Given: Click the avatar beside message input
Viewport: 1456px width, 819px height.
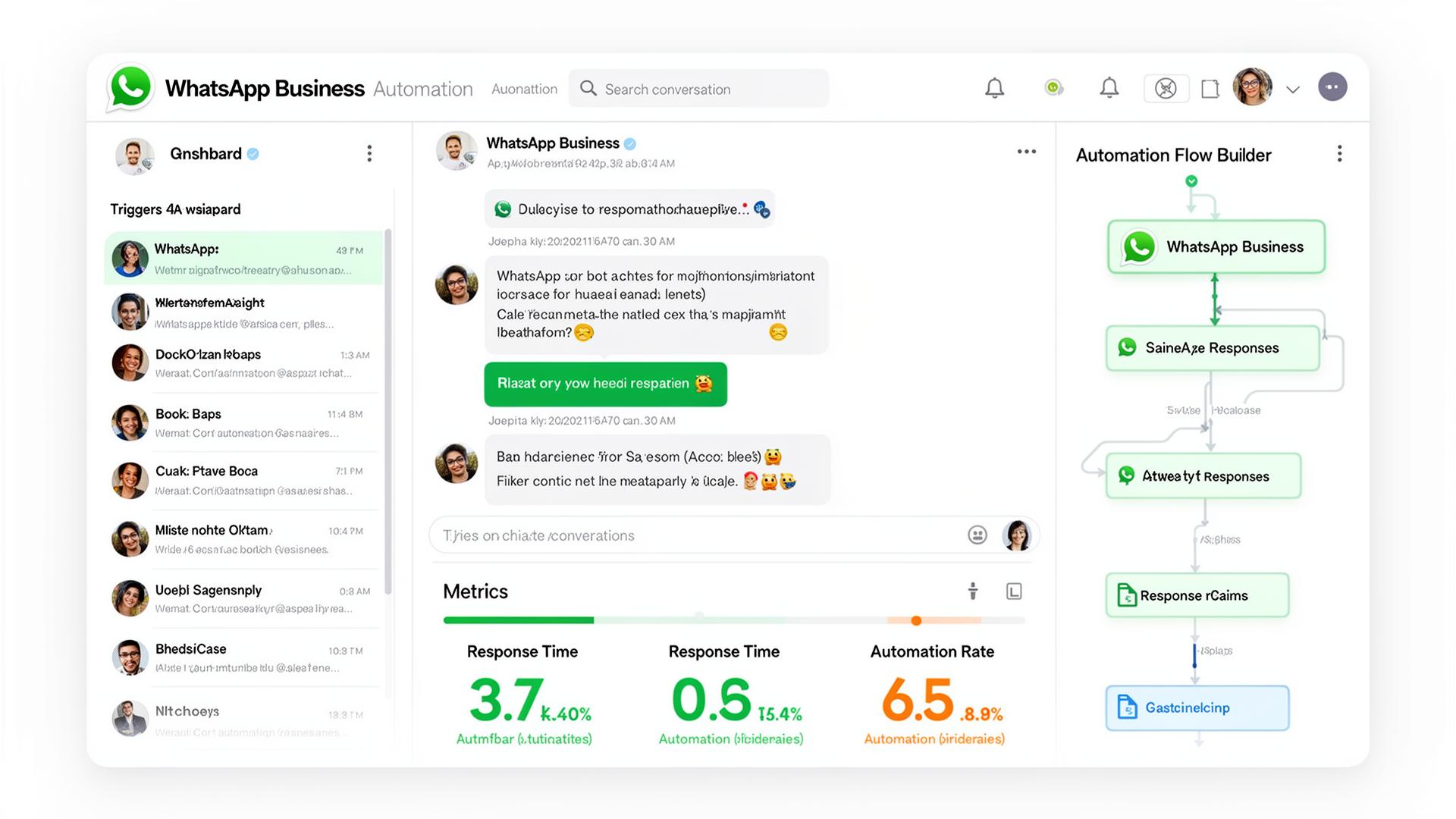Looking at the screenshot, I should coord(1017,535).
